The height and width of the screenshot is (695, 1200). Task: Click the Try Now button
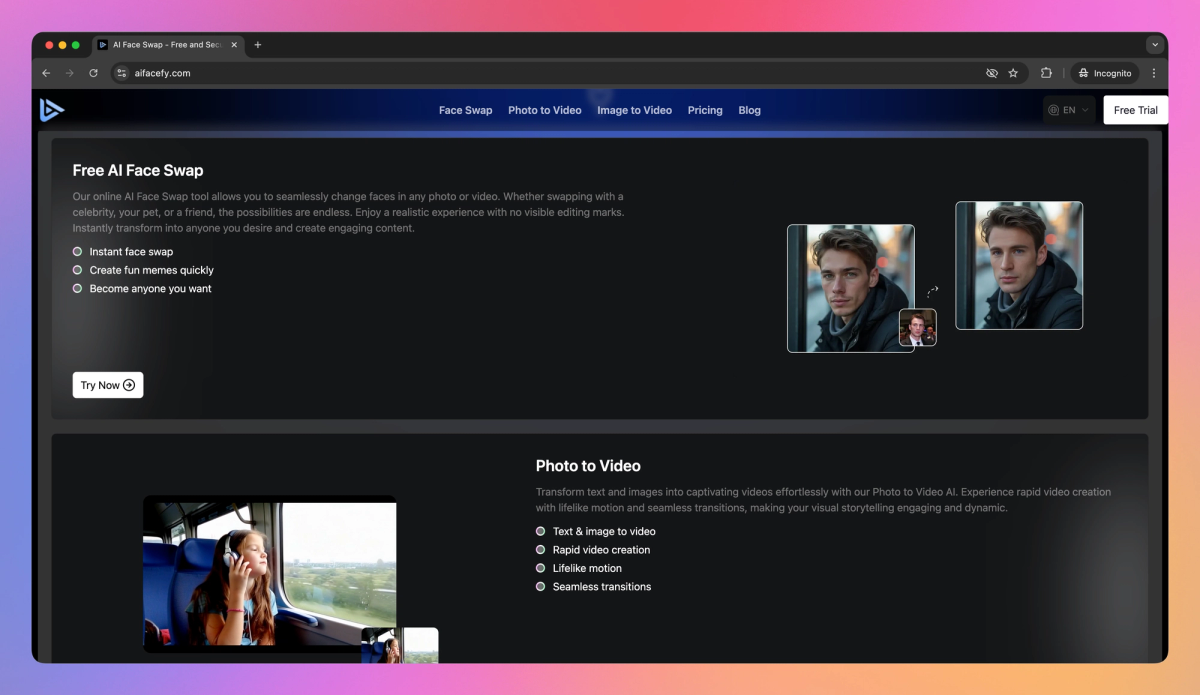pyautogui.click(x=108, y=385)
